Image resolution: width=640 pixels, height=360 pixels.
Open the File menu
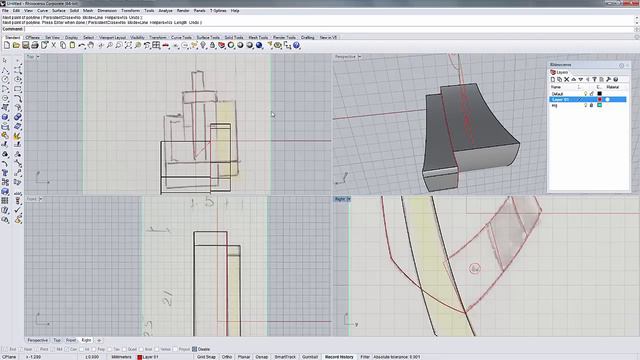click(5, 11)
